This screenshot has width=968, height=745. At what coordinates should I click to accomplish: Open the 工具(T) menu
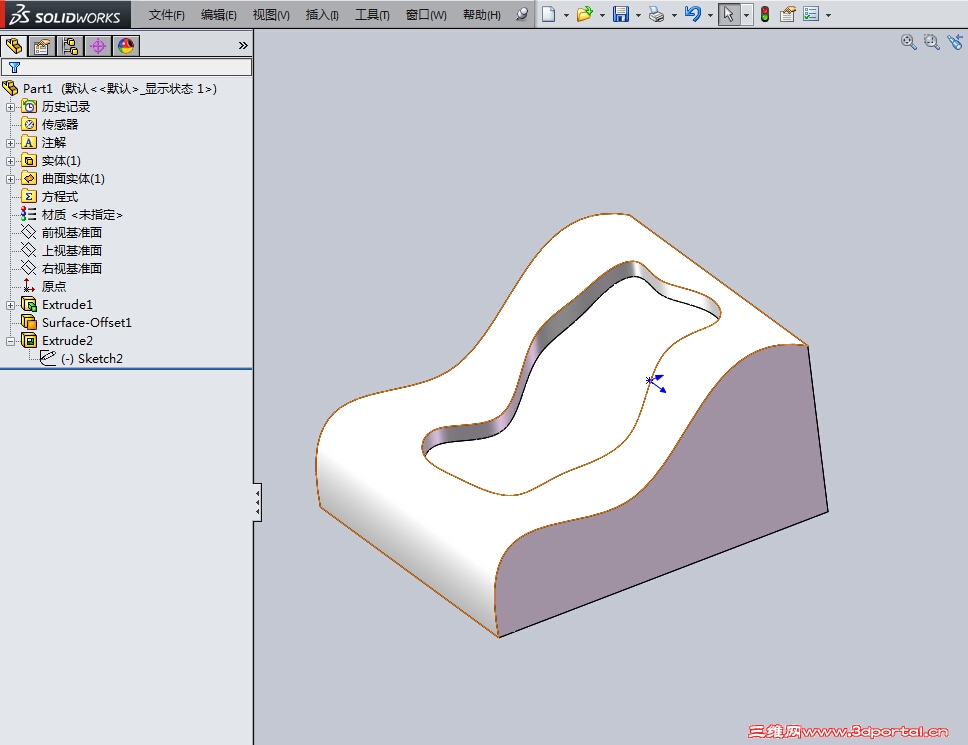click(x=372, y=15)
